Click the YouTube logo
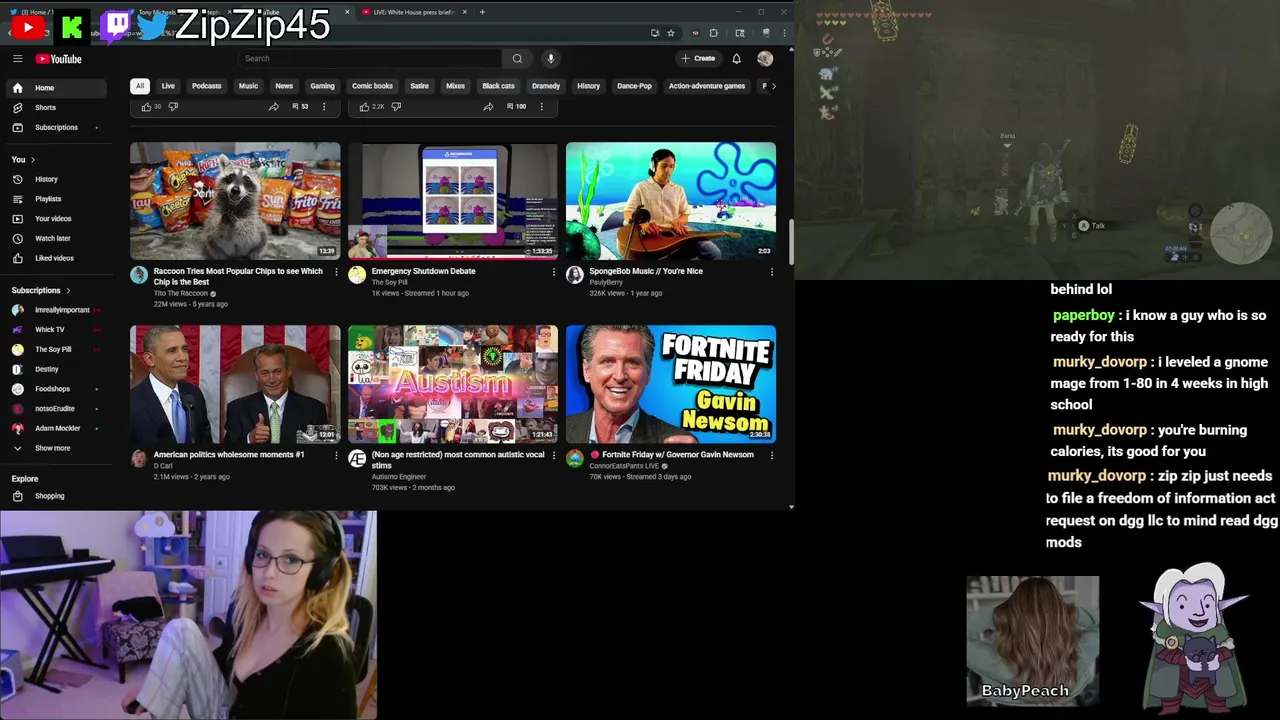This screenshot has height=720, width=1280. point(59,59)
